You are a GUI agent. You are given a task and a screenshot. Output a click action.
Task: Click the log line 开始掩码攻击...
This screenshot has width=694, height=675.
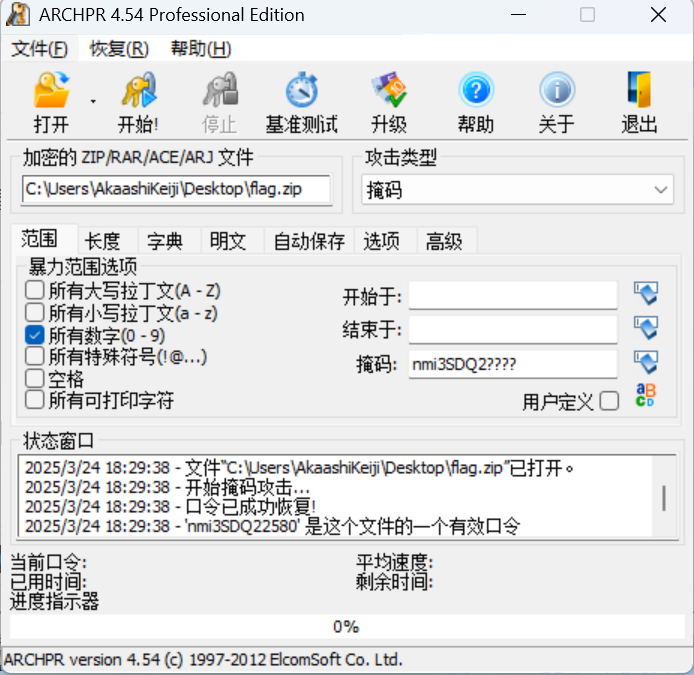[x=167, y=487]
